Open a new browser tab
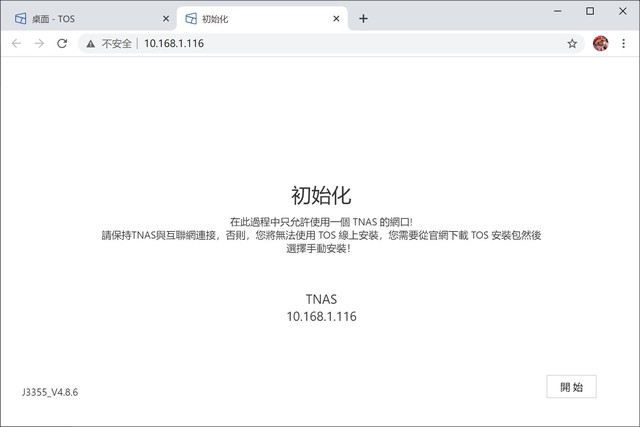640x427 pixels. point(363,19)
